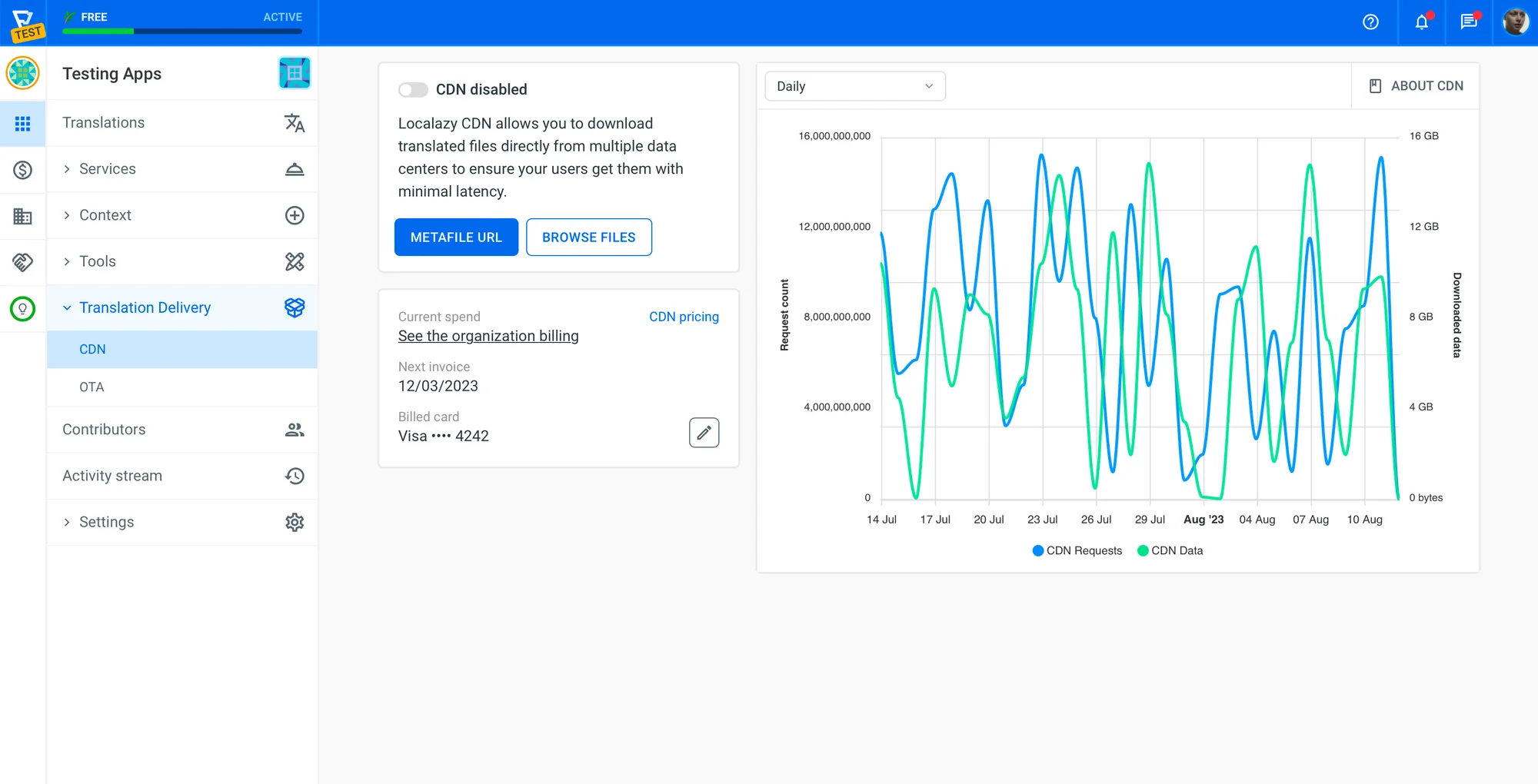This screenshot has width=1538, height=784.
Task: Enable the CDN toggle switch
Action: tap(413, 90)
